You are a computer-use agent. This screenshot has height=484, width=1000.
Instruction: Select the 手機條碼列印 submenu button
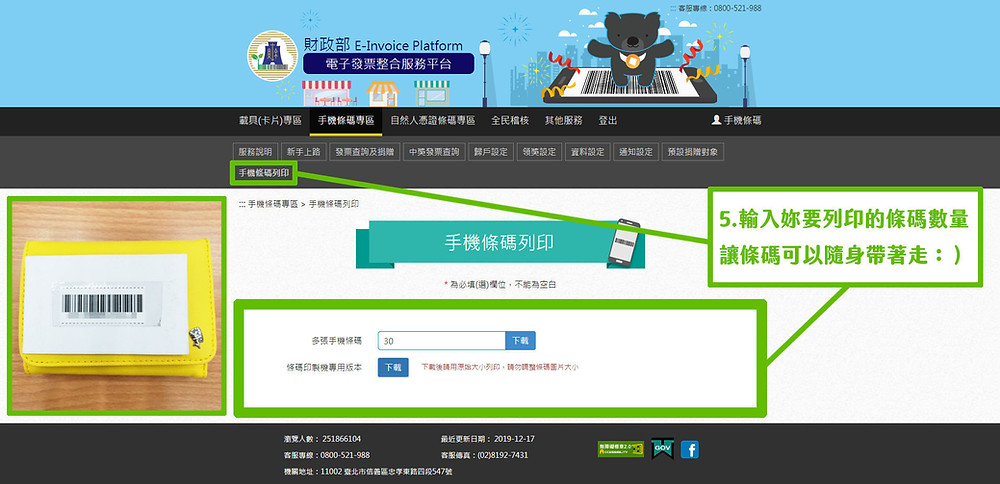[x=263, y=173]
